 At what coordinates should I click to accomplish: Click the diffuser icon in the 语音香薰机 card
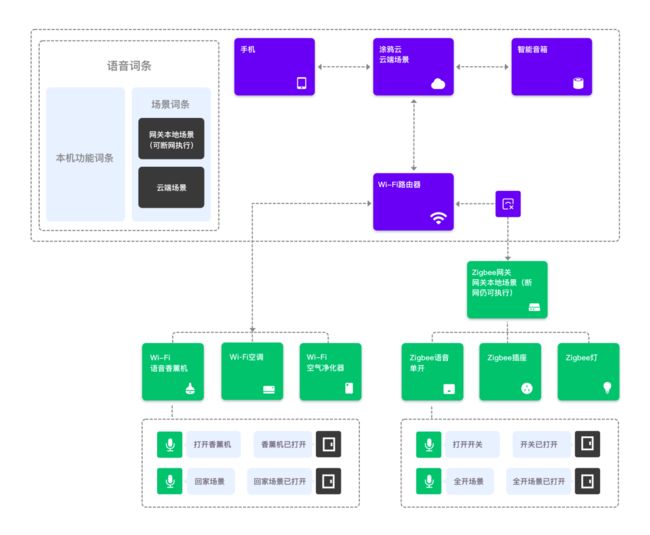(x=190, y=388)
